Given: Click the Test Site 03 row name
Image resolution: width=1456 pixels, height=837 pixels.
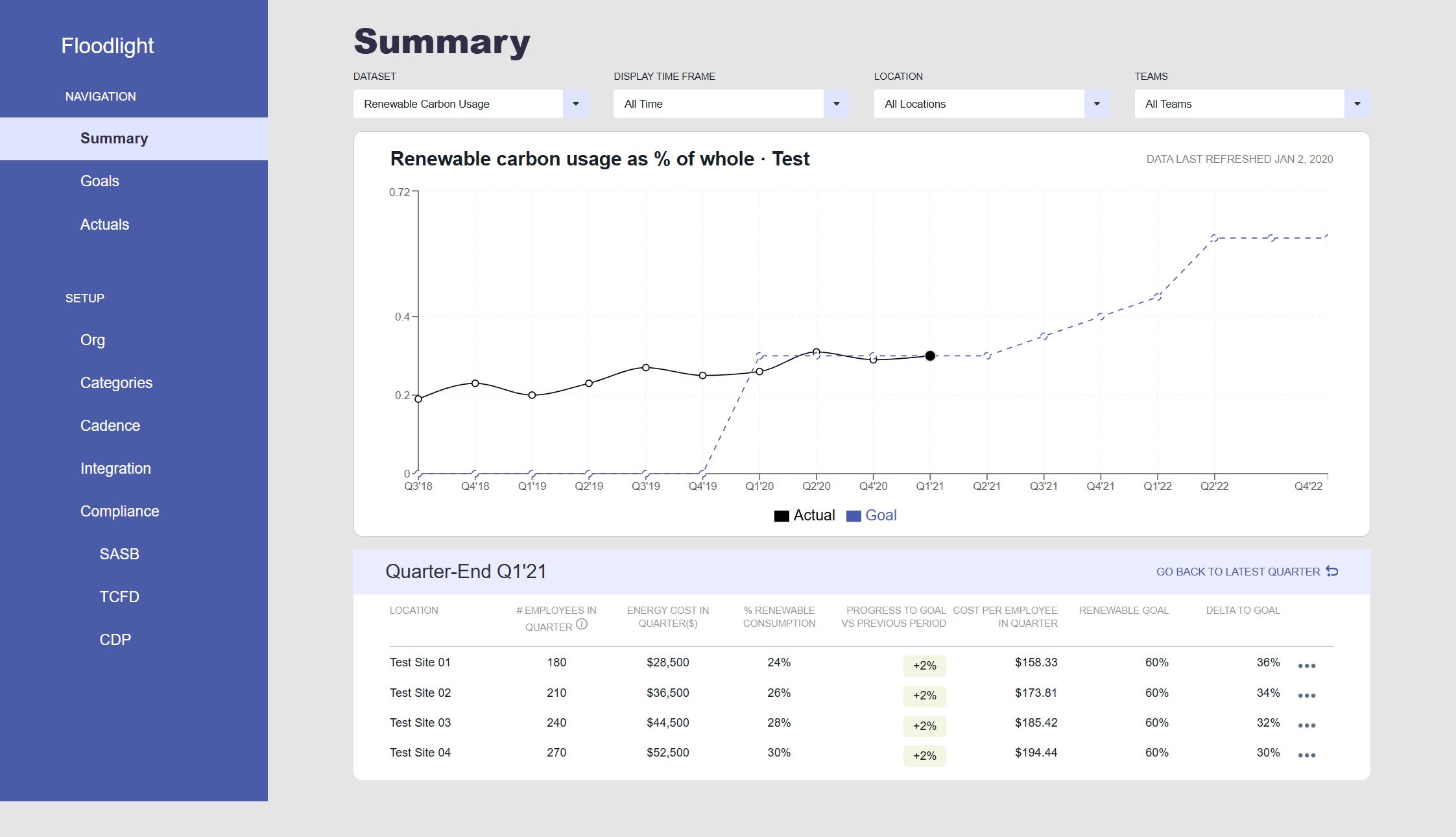Looking at the screenshot, I should [420, 723].
